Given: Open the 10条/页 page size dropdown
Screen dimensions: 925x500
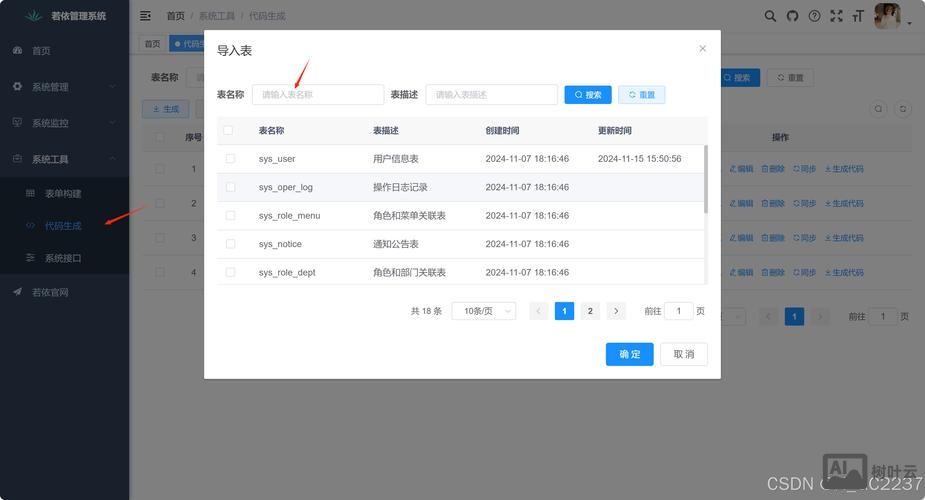Looking at the screenshot, I should click(x=484, y=311).
